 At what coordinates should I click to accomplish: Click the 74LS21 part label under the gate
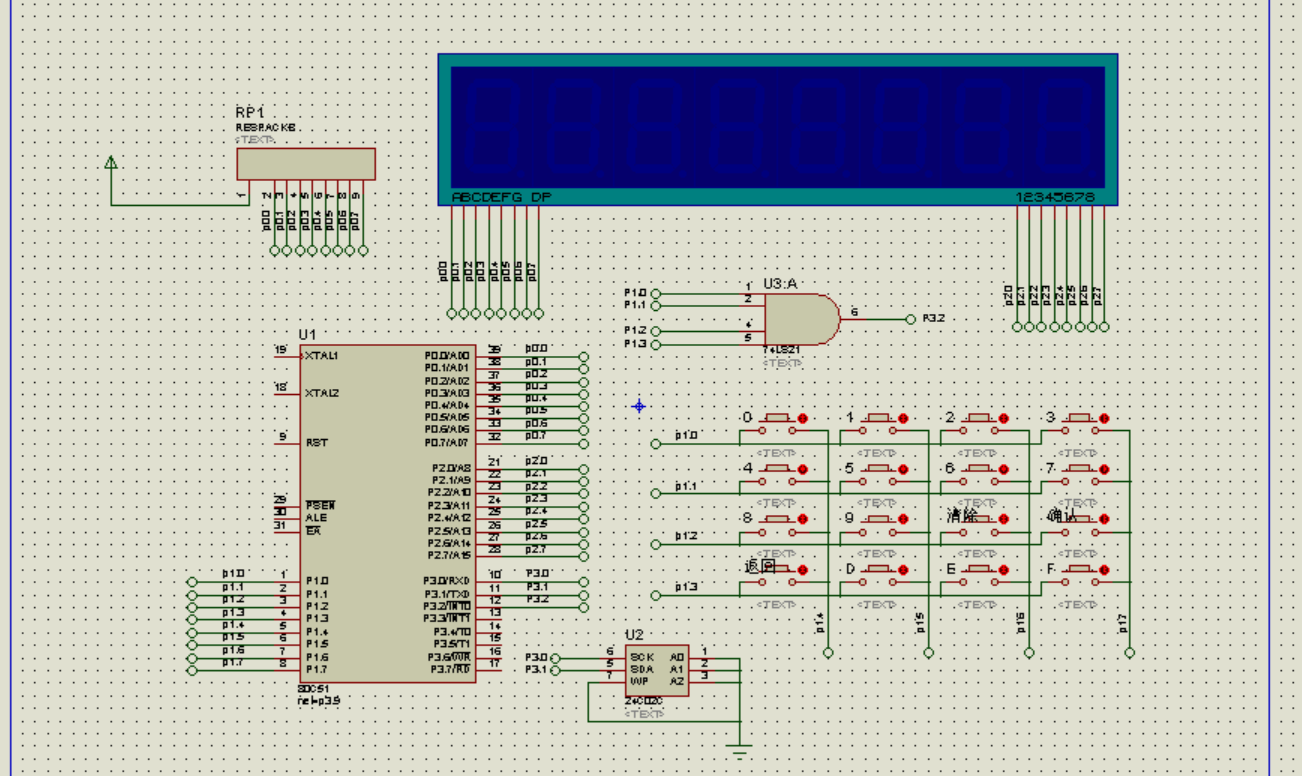(782, 351)
